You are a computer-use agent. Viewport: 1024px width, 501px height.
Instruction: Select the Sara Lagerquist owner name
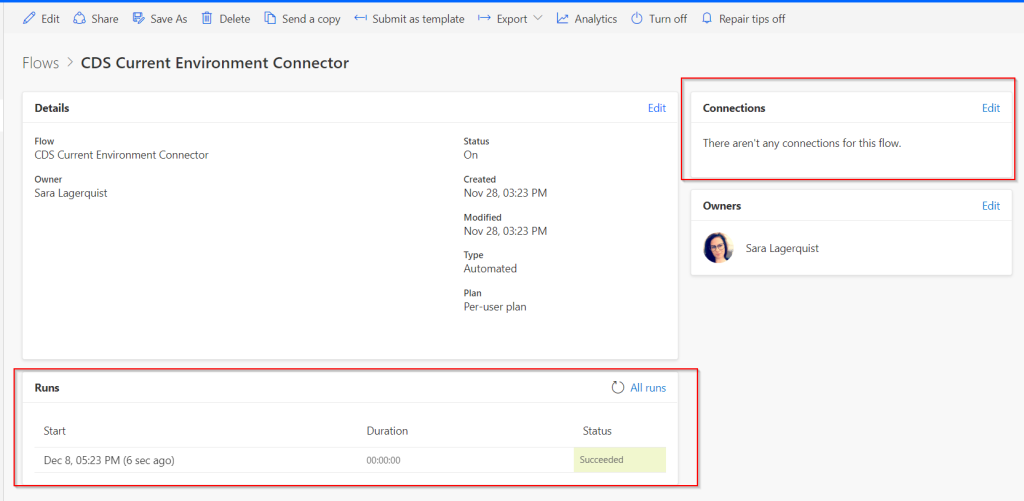(782, 248)
